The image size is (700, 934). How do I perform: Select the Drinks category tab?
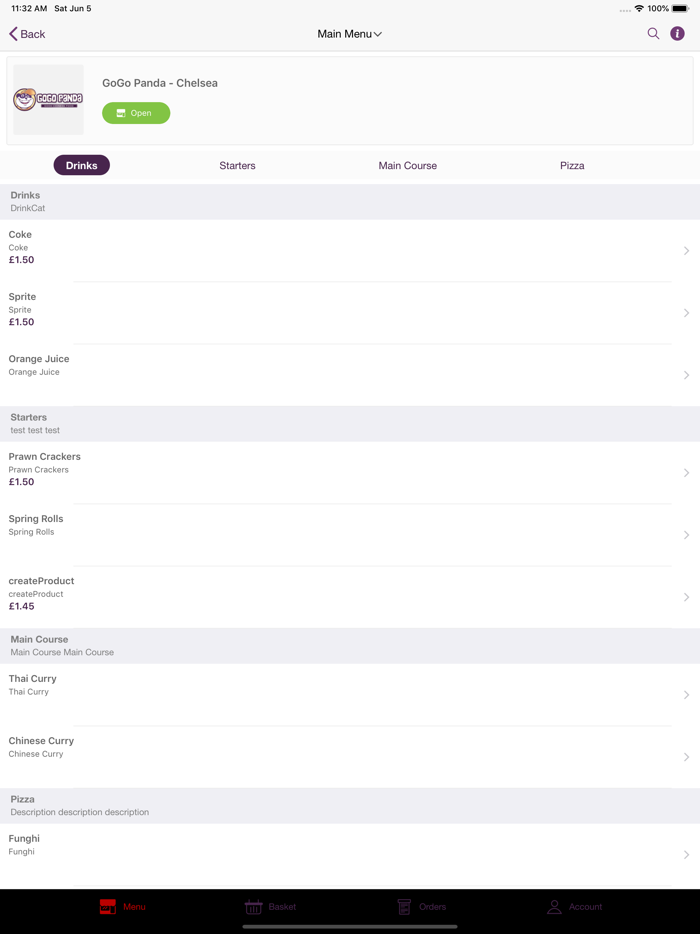tap(82, 166)
